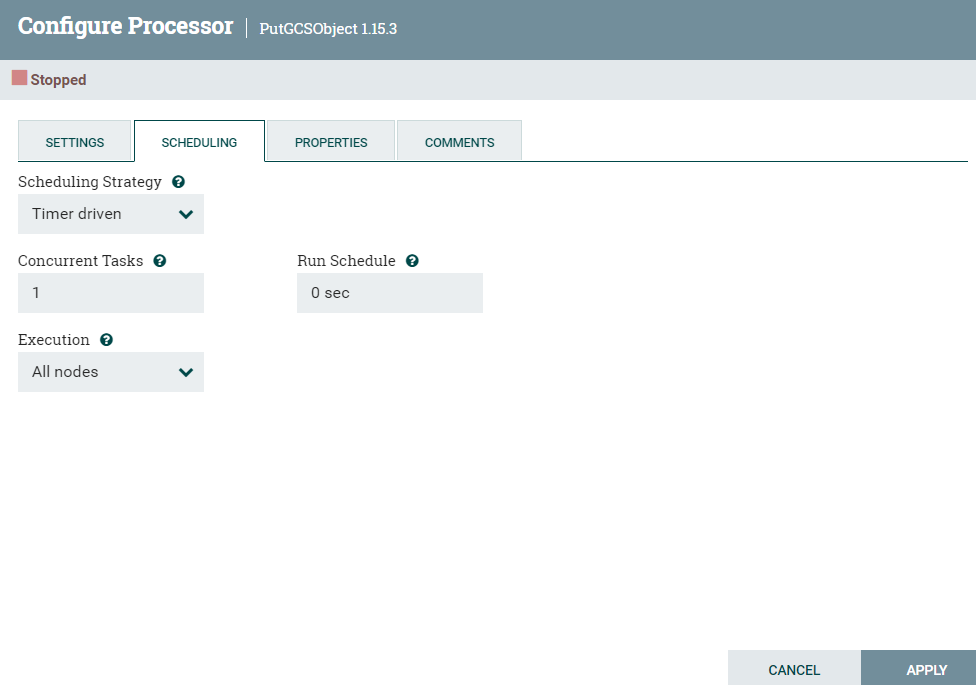Click the Concurrent Tasks label
The image size is (976, 685).
point(80,261)
